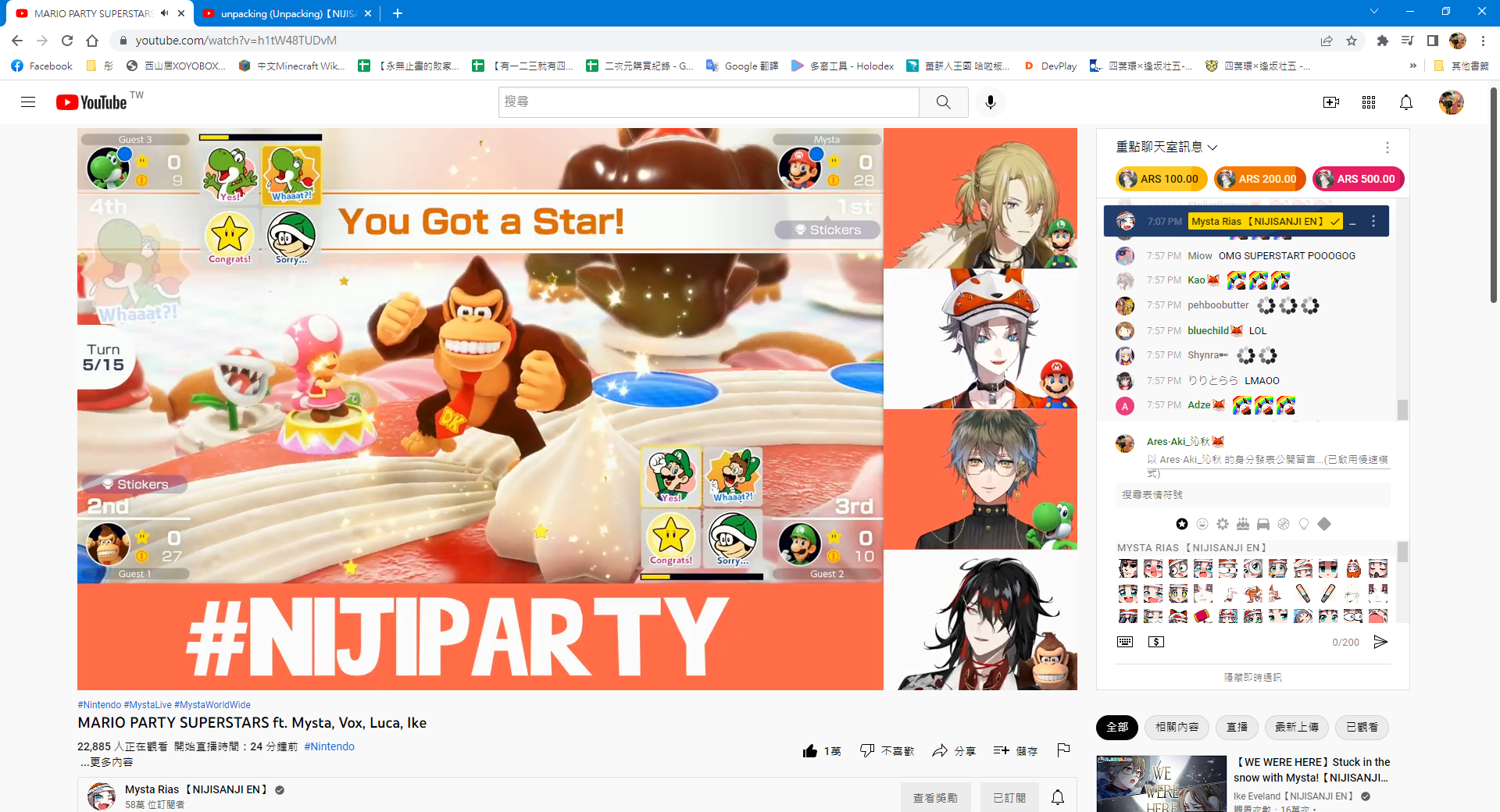This screenshot has height=812, width=1500.
Task: Open Mysta Rias channel name link
Action: [x=196, y=789]
